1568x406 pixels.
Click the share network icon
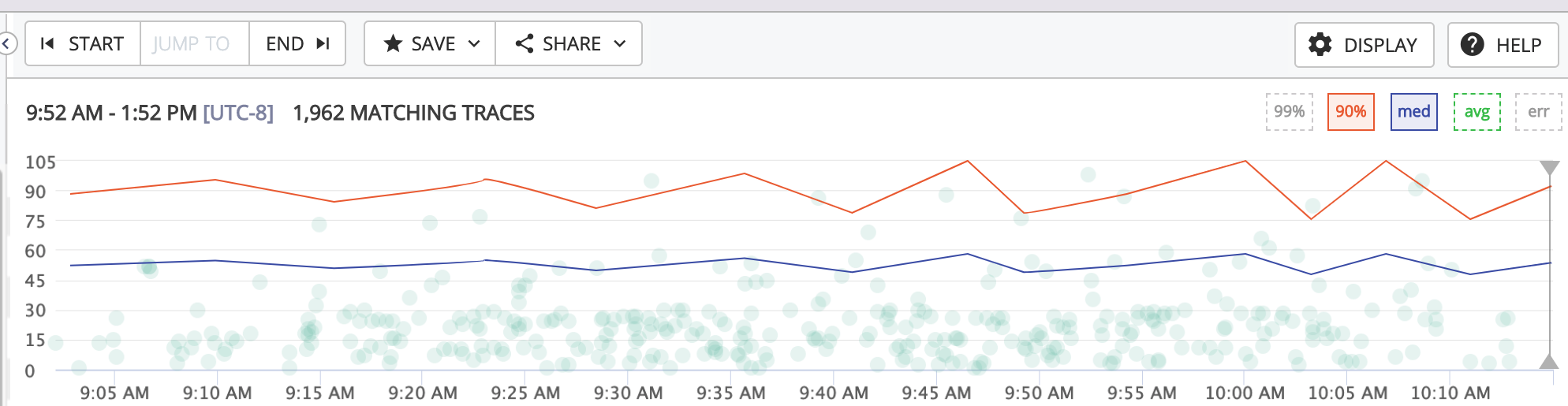point(525,43)
